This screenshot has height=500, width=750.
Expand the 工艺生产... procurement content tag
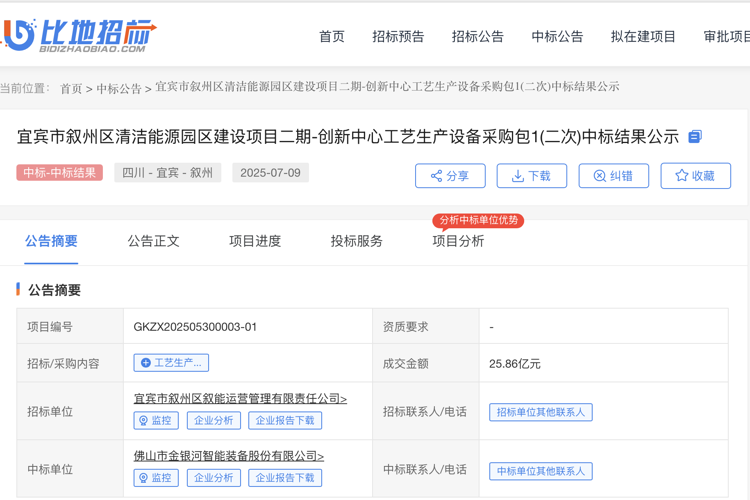171,363
